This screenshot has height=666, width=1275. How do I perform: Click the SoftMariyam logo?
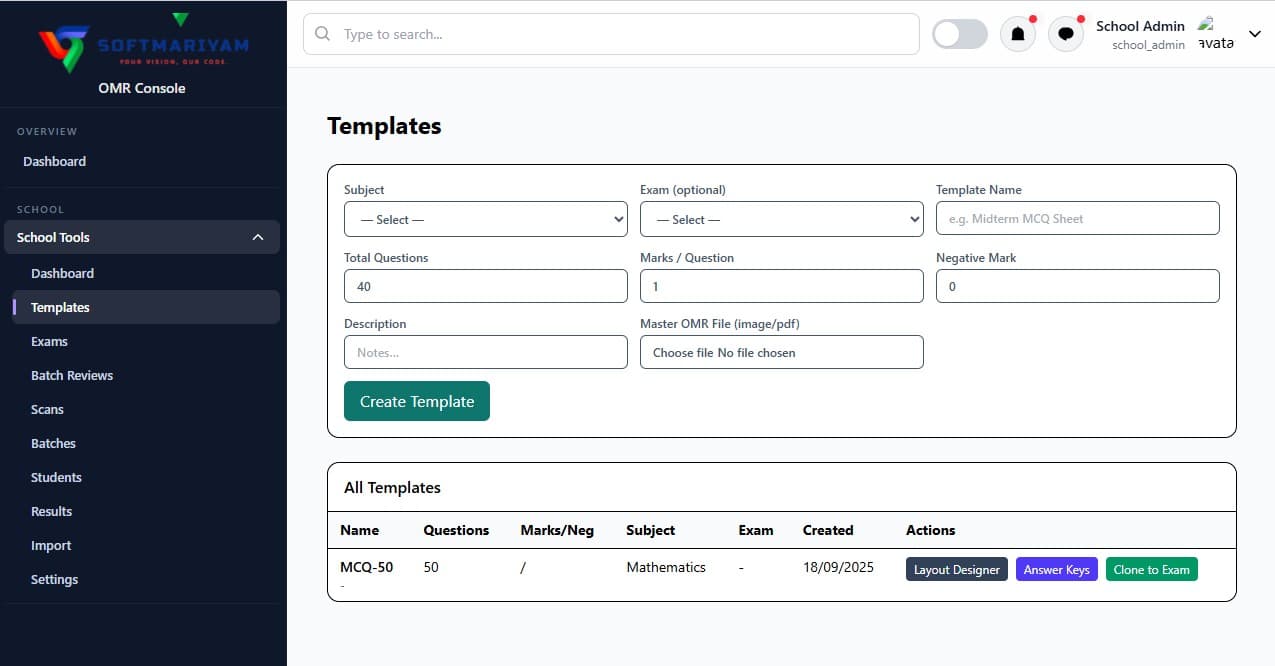pos(143,45)
